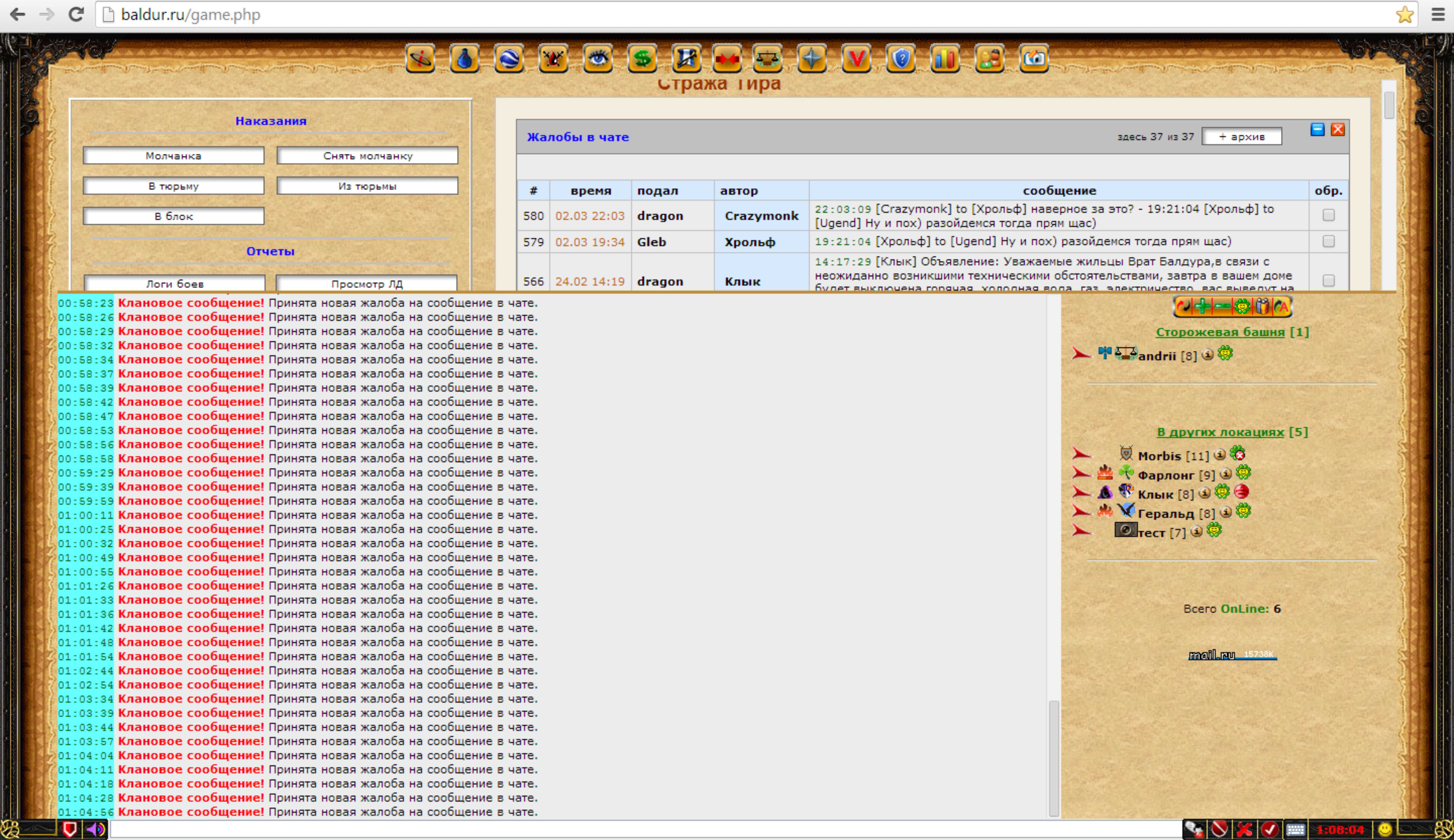Click the red face icon next to Клык
Viewport: 1454px width, 840px height.
[x=1242, y=492]
